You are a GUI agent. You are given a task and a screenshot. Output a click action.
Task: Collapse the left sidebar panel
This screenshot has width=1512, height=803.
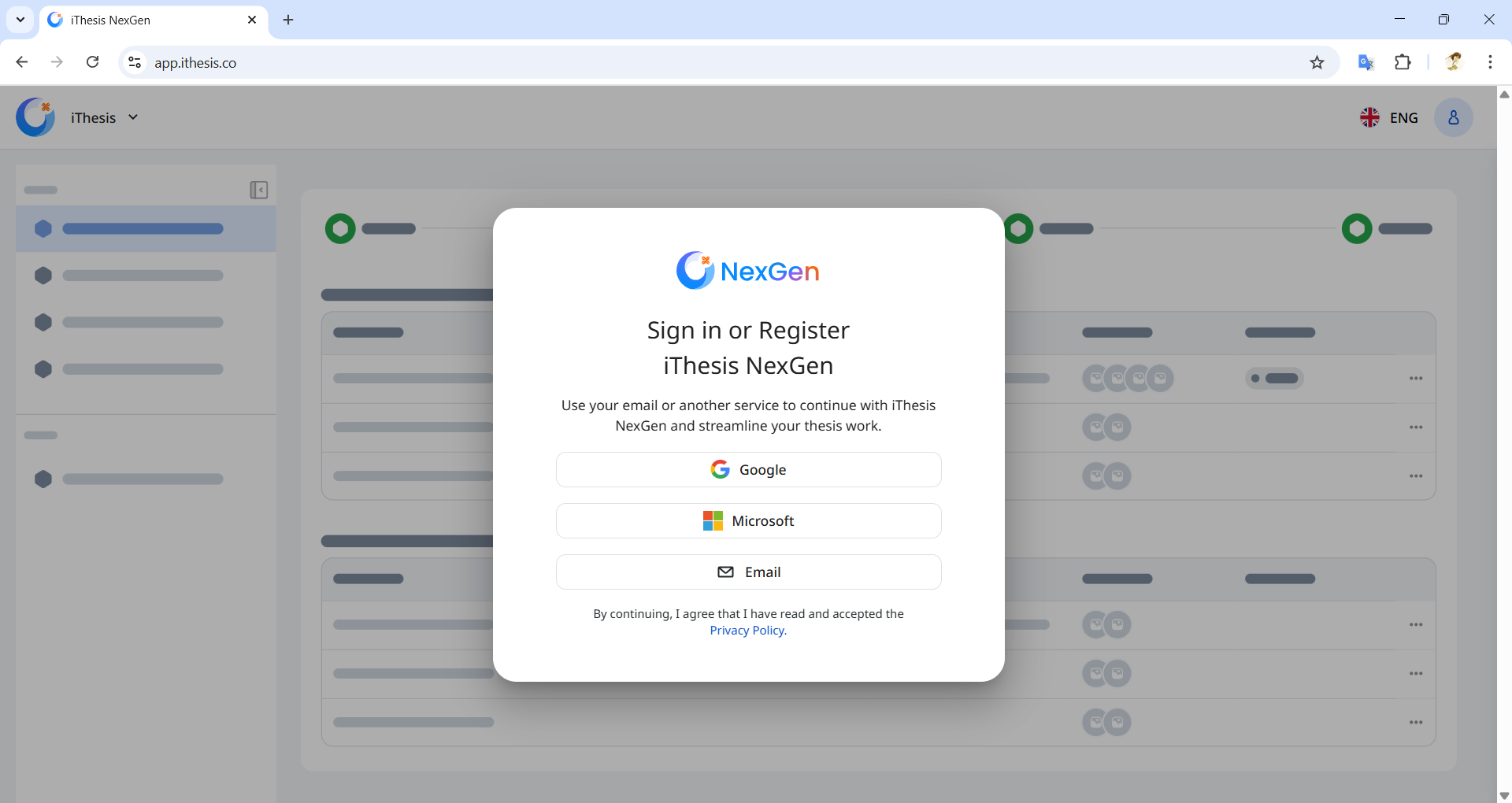[258, 190]
